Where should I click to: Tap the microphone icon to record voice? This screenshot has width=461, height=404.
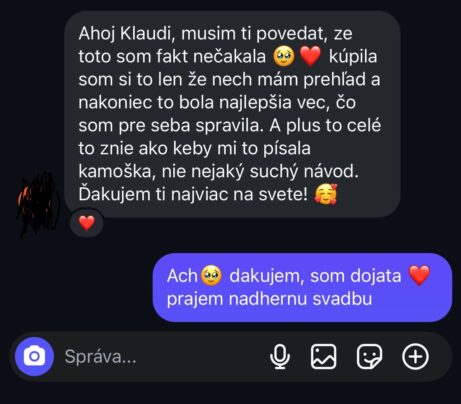point(280,357)
